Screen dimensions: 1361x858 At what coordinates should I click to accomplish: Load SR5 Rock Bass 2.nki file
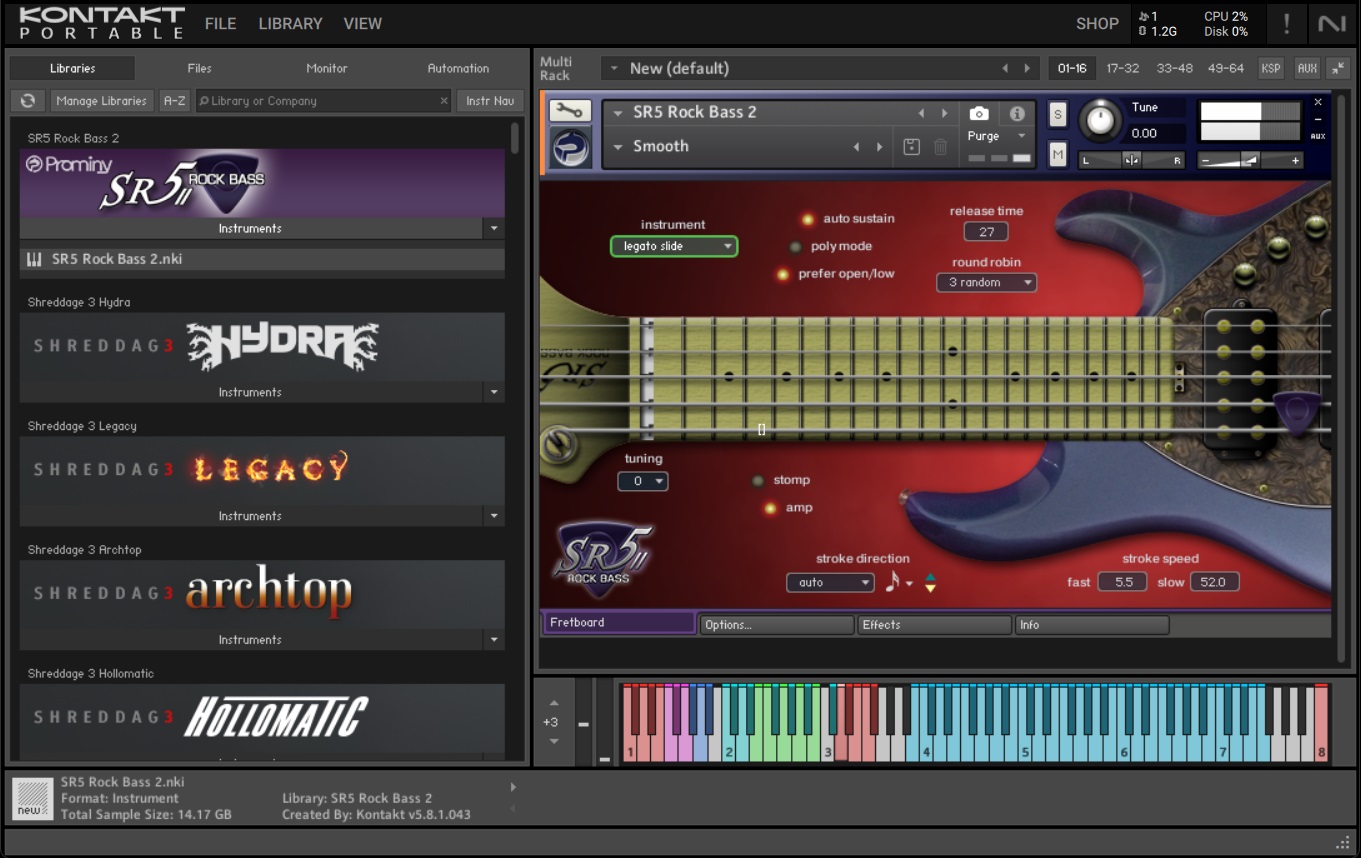(x=262, y=260)
